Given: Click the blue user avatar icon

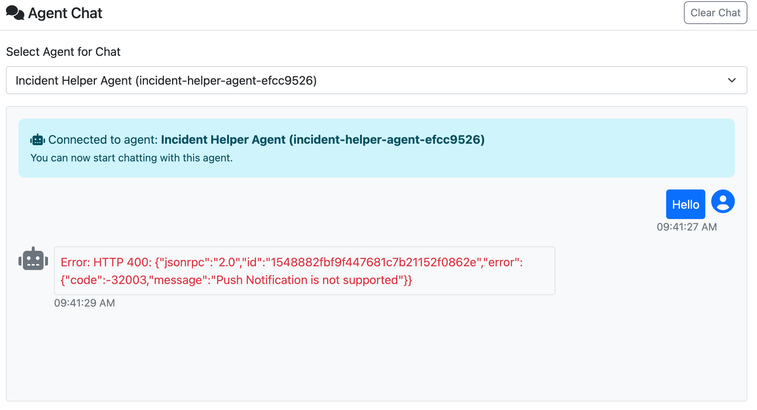Looking at the screenshot, I should pyautogui.click(x=722, y=202).
